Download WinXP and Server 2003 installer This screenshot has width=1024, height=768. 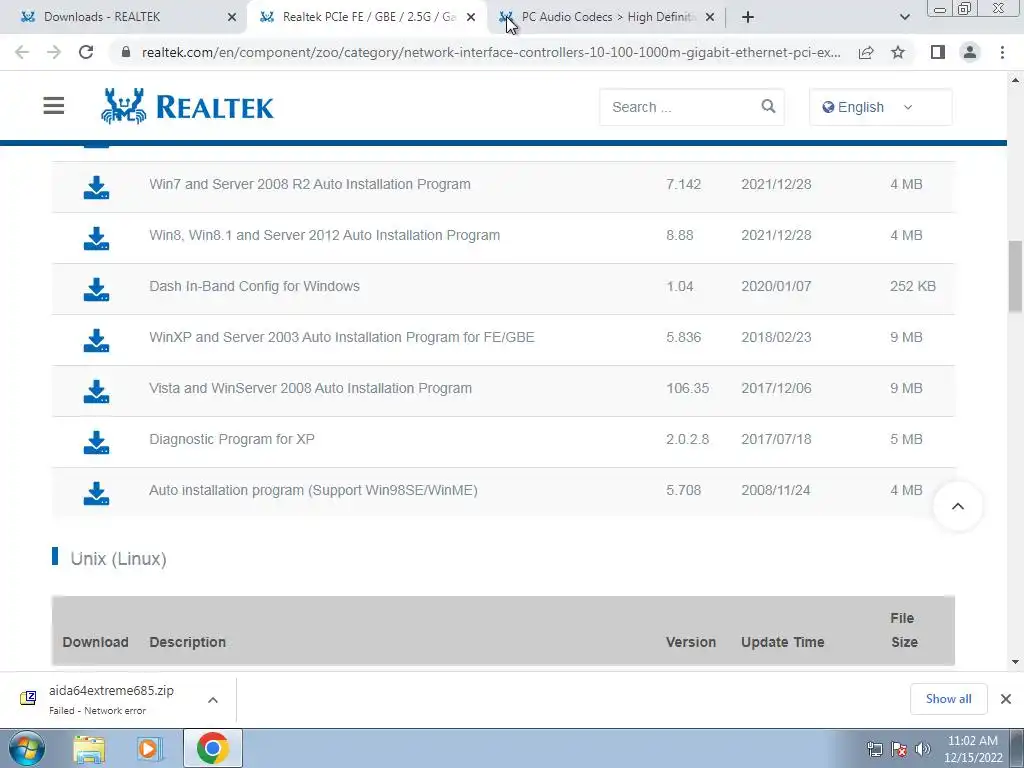pos(97,340)
